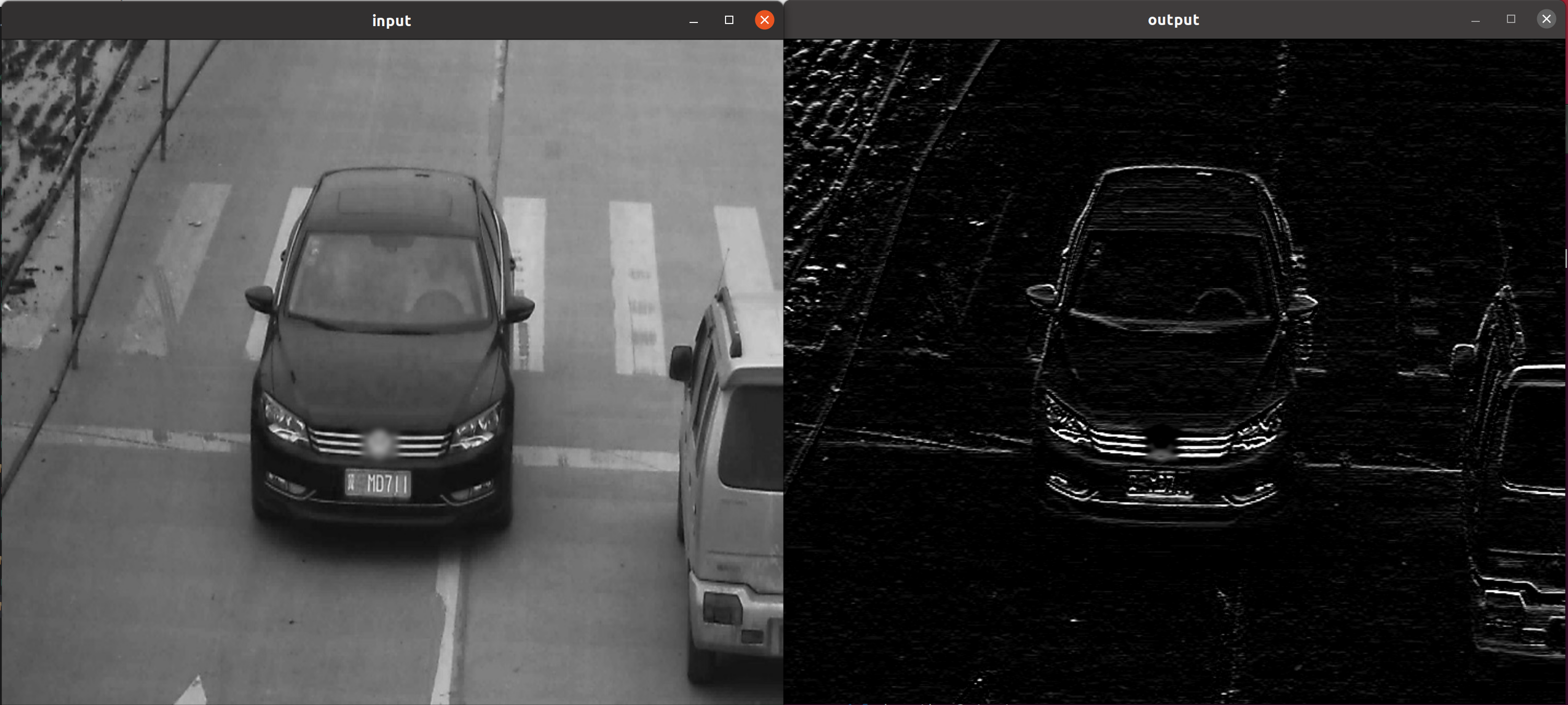1568x705 pixels.
Task: Click the black car's left side mirror in input
Action: pyautogui.click(x=260, y=299)
